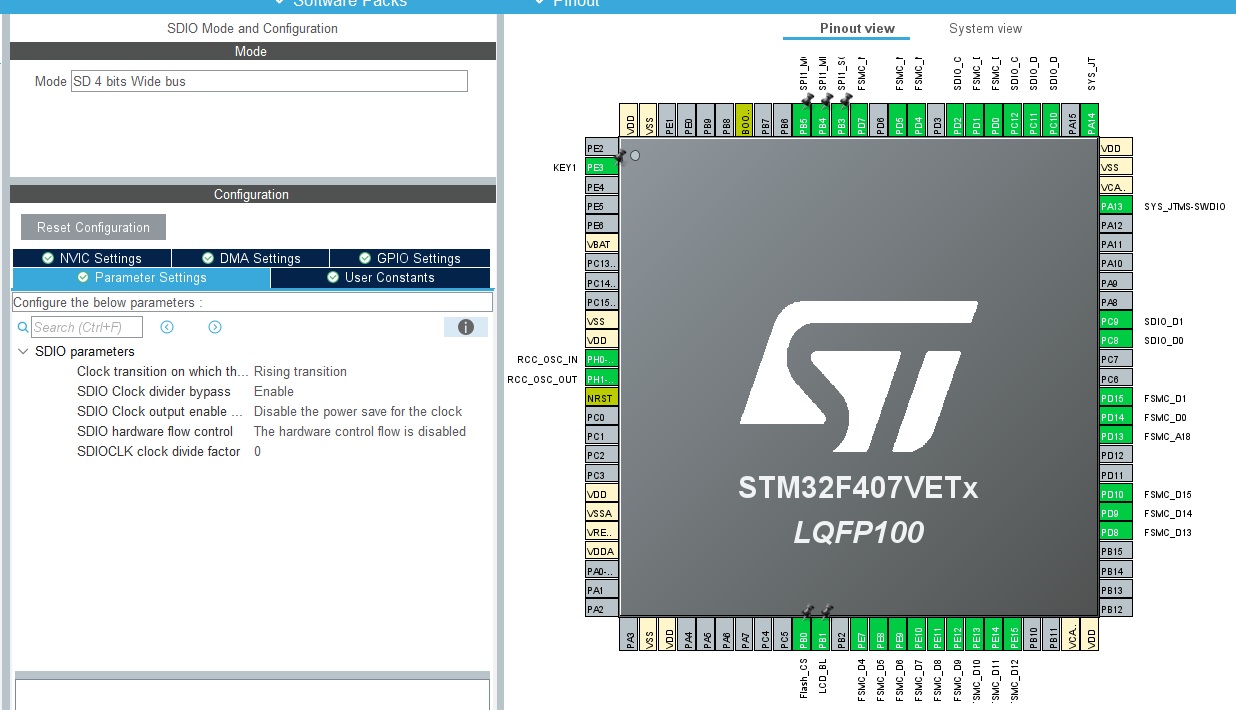
Task: Open the NVIC Settings tab
Action: (92, 257)
